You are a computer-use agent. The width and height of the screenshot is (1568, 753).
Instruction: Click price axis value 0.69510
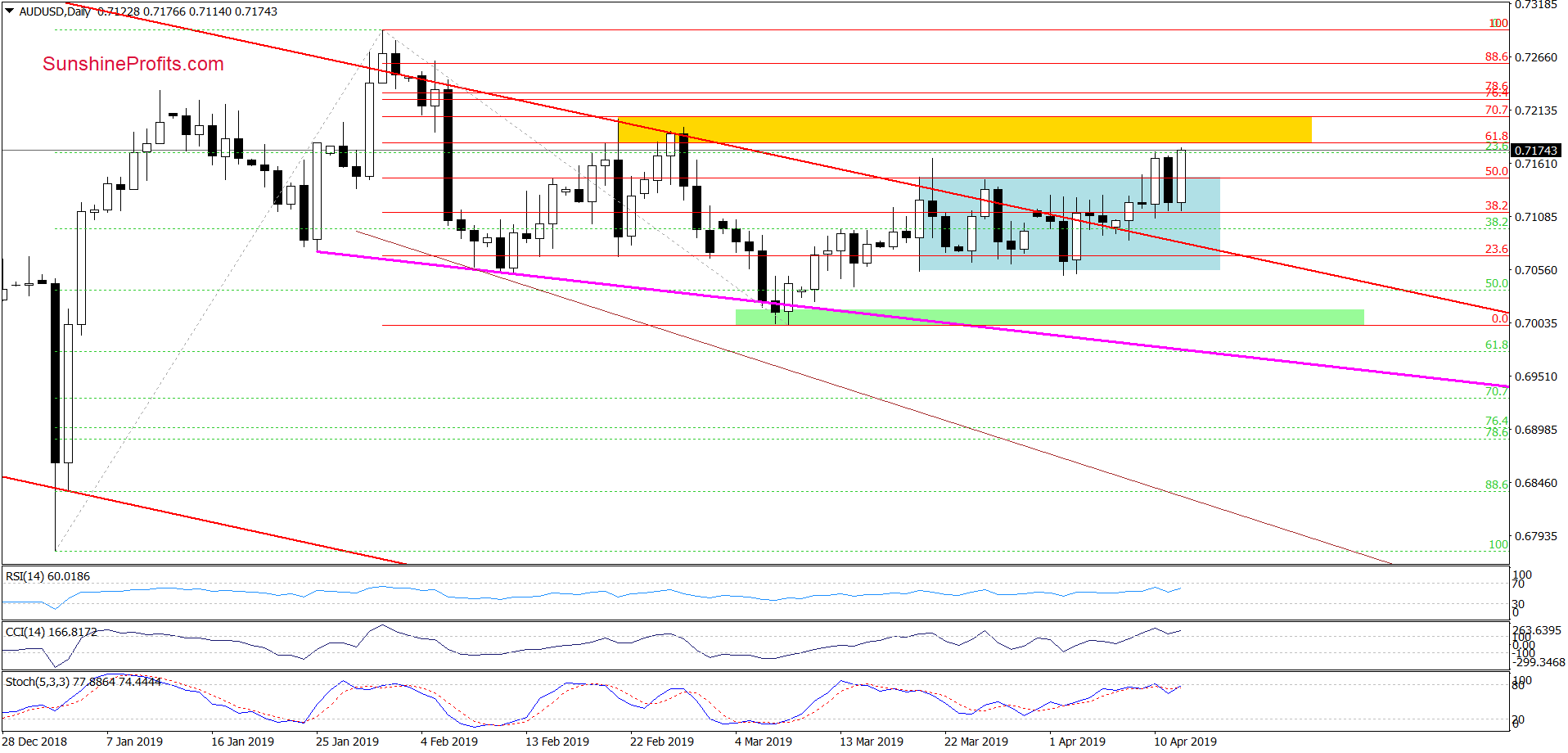1536,376
